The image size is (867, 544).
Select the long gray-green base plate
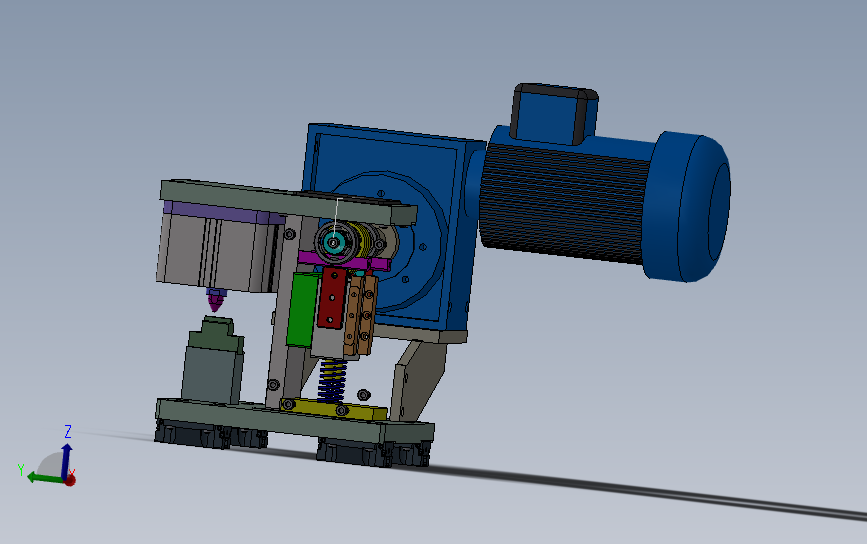(x=294, y=422)
